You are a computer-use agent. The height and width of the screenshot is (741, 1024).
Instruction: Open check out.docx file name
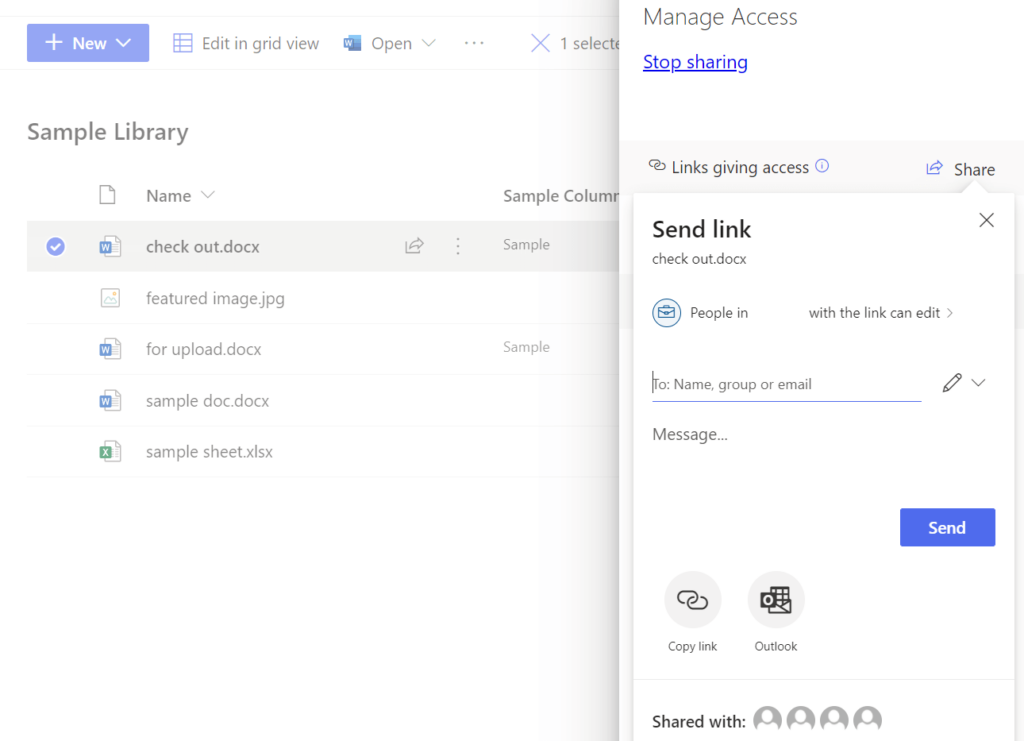tap(202, 246)
